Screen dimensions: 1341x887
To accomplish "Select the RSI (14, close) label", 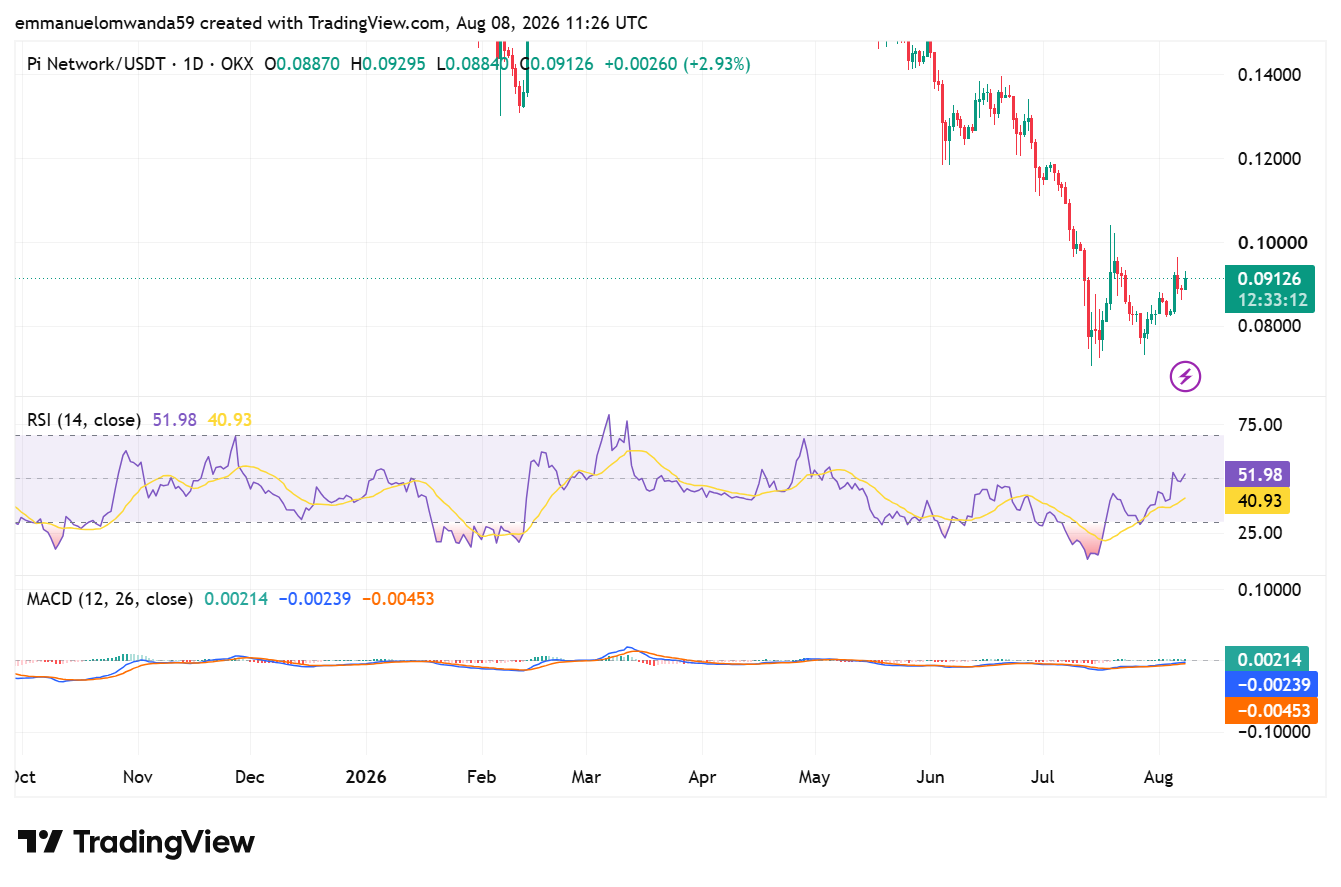I will (84, 420).
